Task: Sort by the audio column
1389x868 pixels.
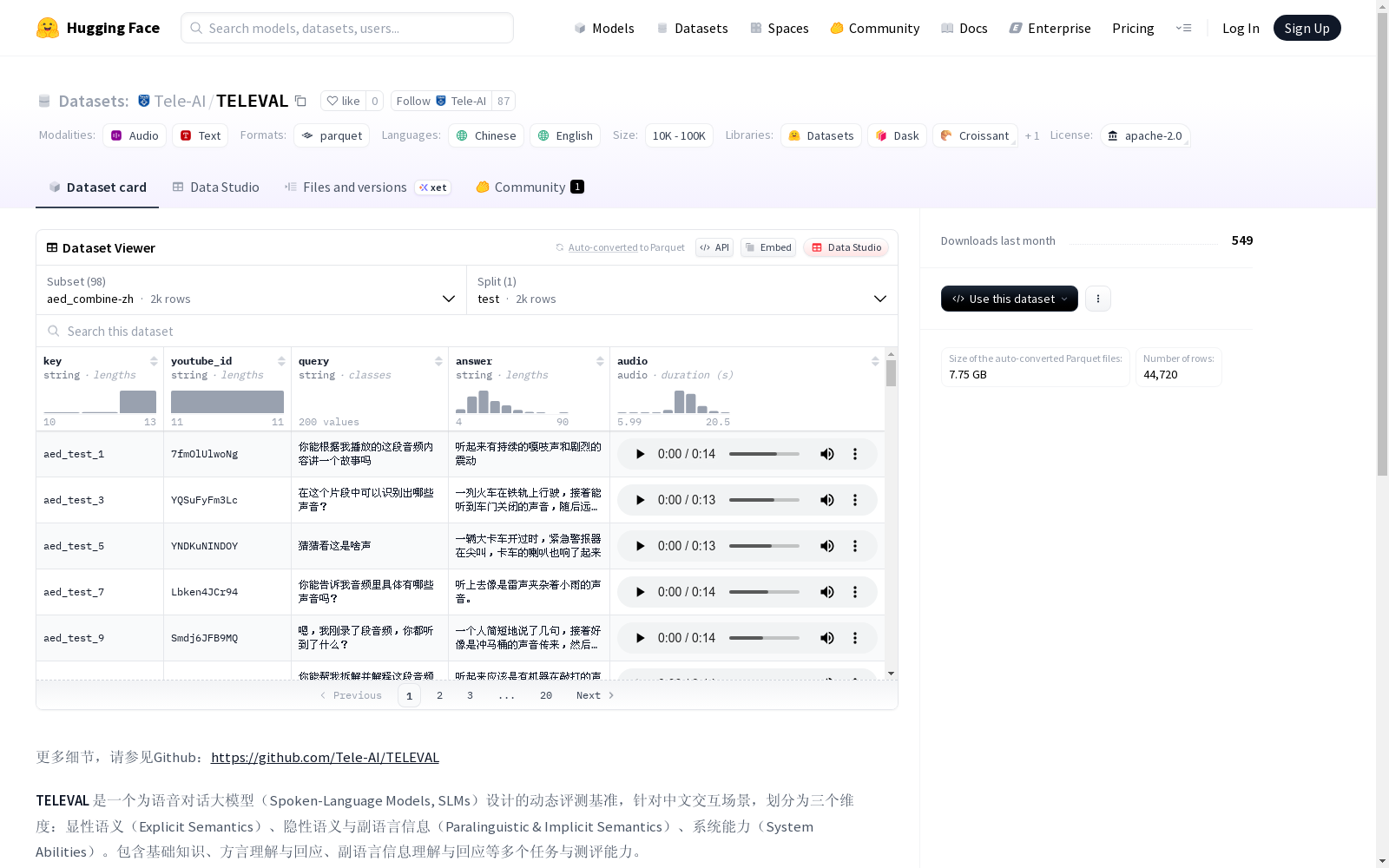Action: 875,361
